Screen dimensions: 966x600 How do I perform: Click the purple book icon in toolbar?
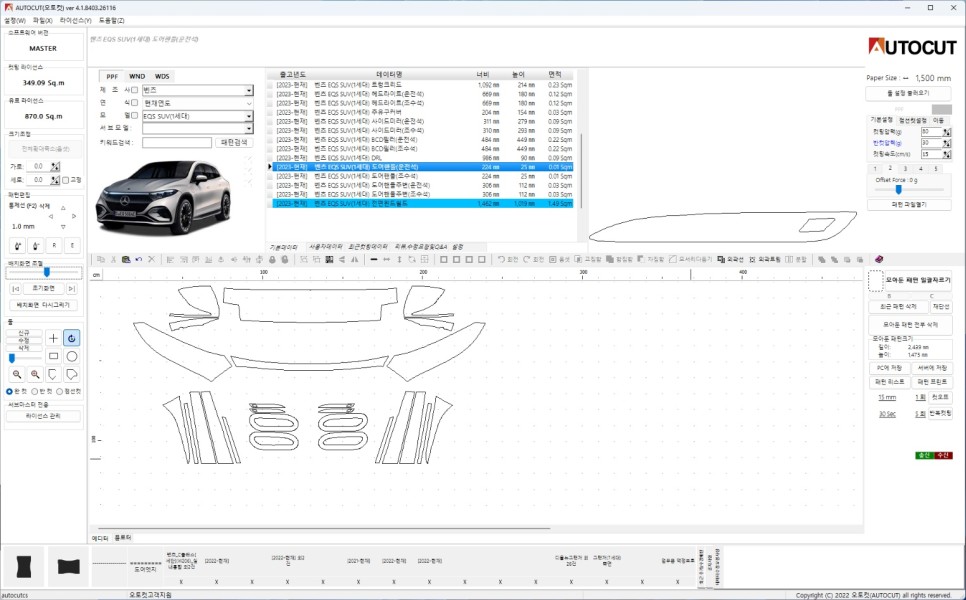point(879,259)
